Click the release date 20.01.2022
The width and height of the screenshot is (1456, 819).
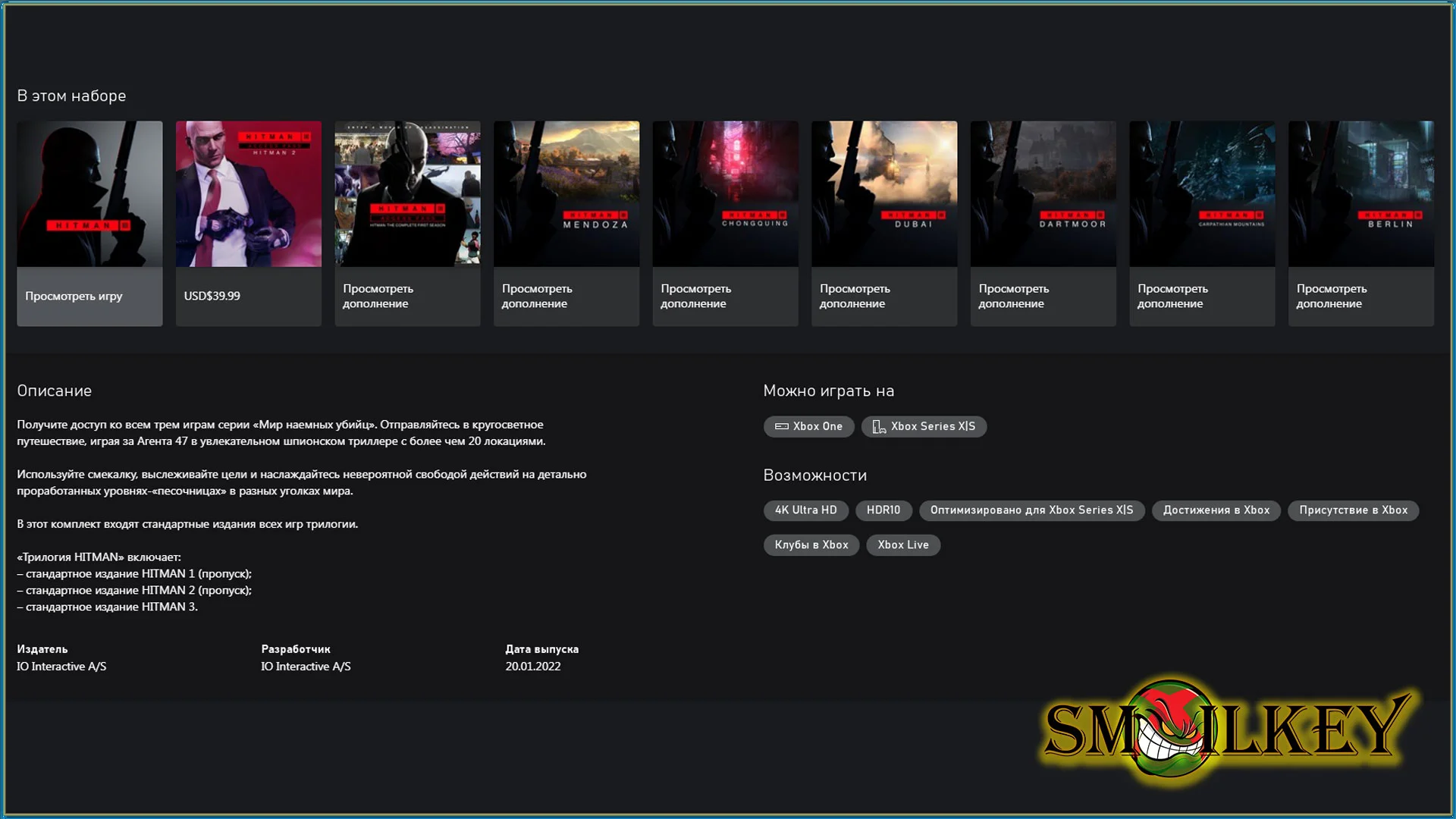coord(532,667)
